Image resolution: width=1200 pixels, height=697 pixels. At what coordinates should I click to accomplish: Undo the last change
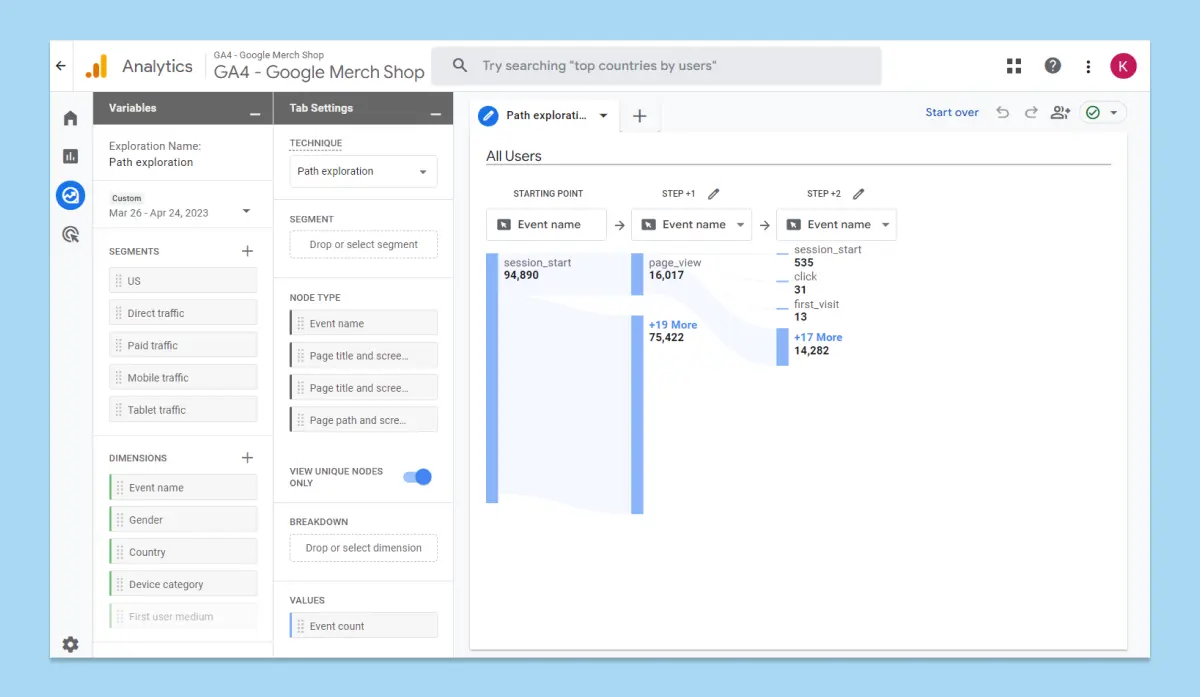click(1003, 113)
